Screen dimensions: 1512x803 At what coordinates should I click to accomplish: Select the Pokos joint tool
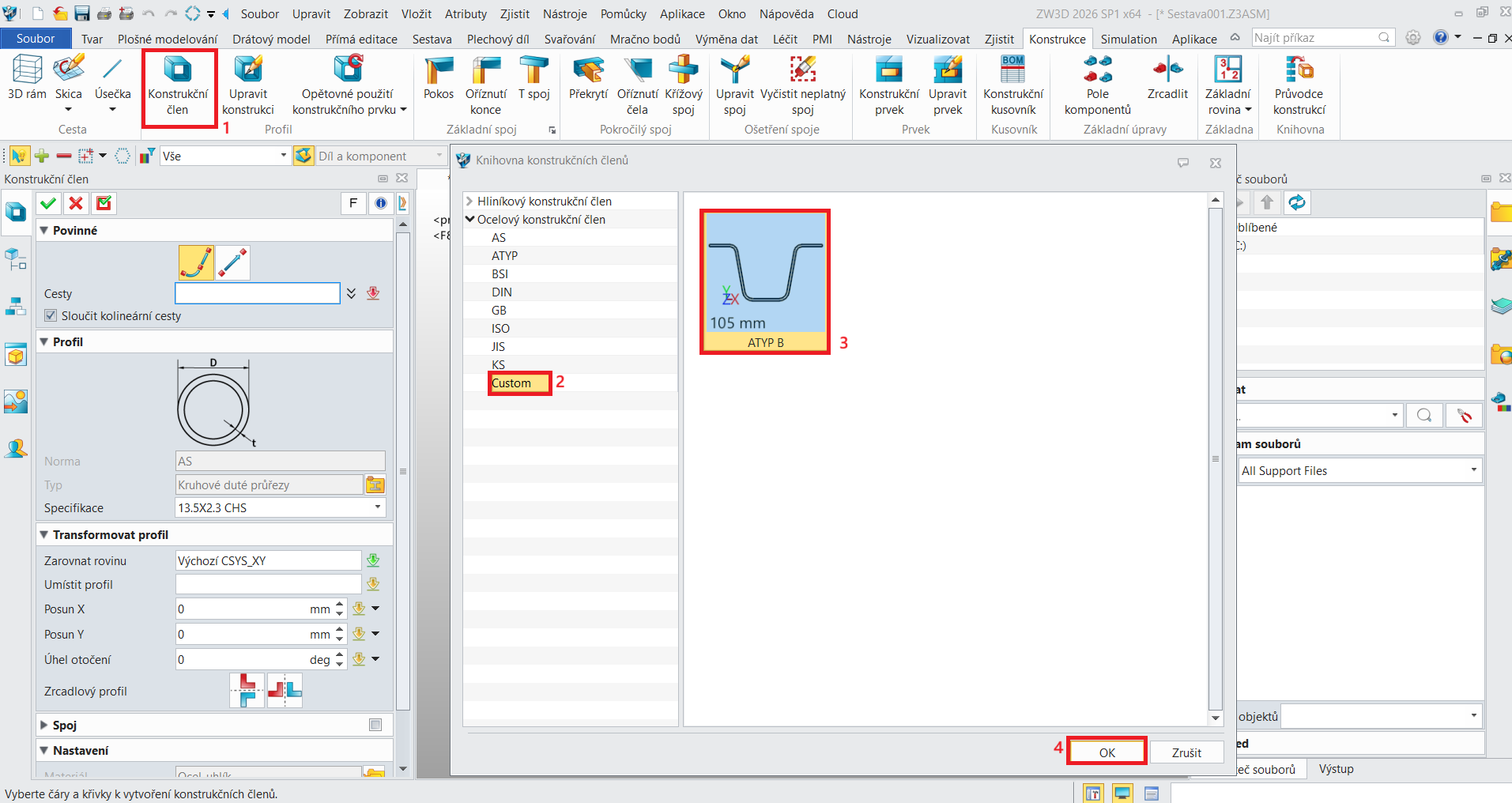coord(439,77)
